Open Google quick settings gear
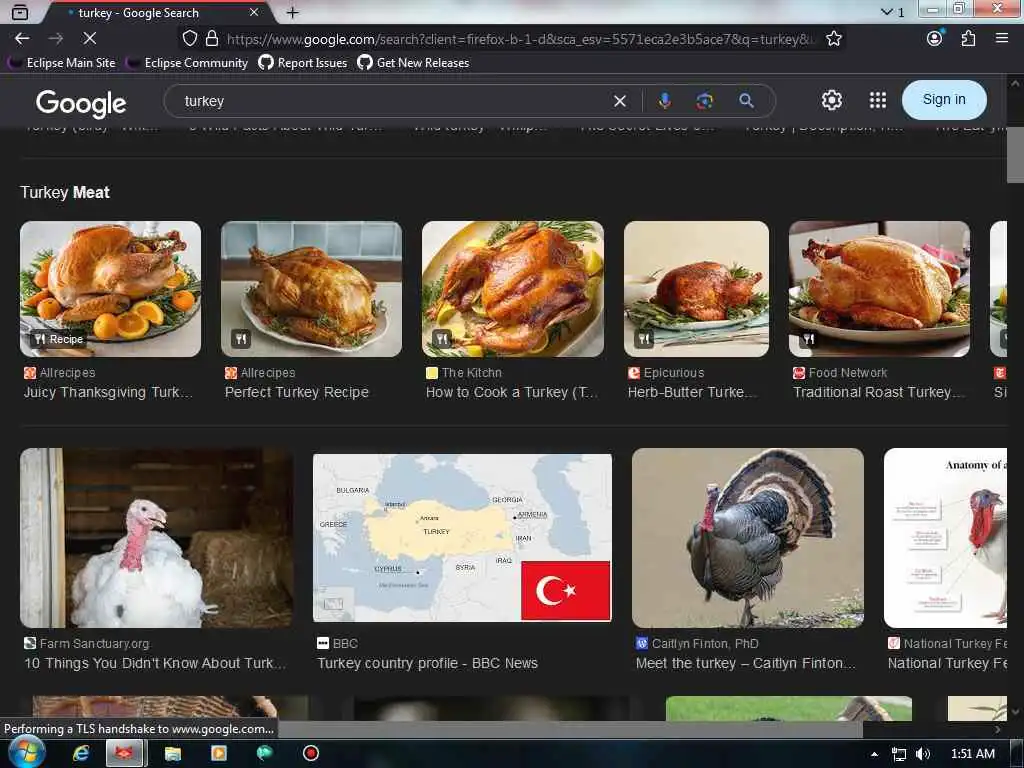 coord(831,100)
